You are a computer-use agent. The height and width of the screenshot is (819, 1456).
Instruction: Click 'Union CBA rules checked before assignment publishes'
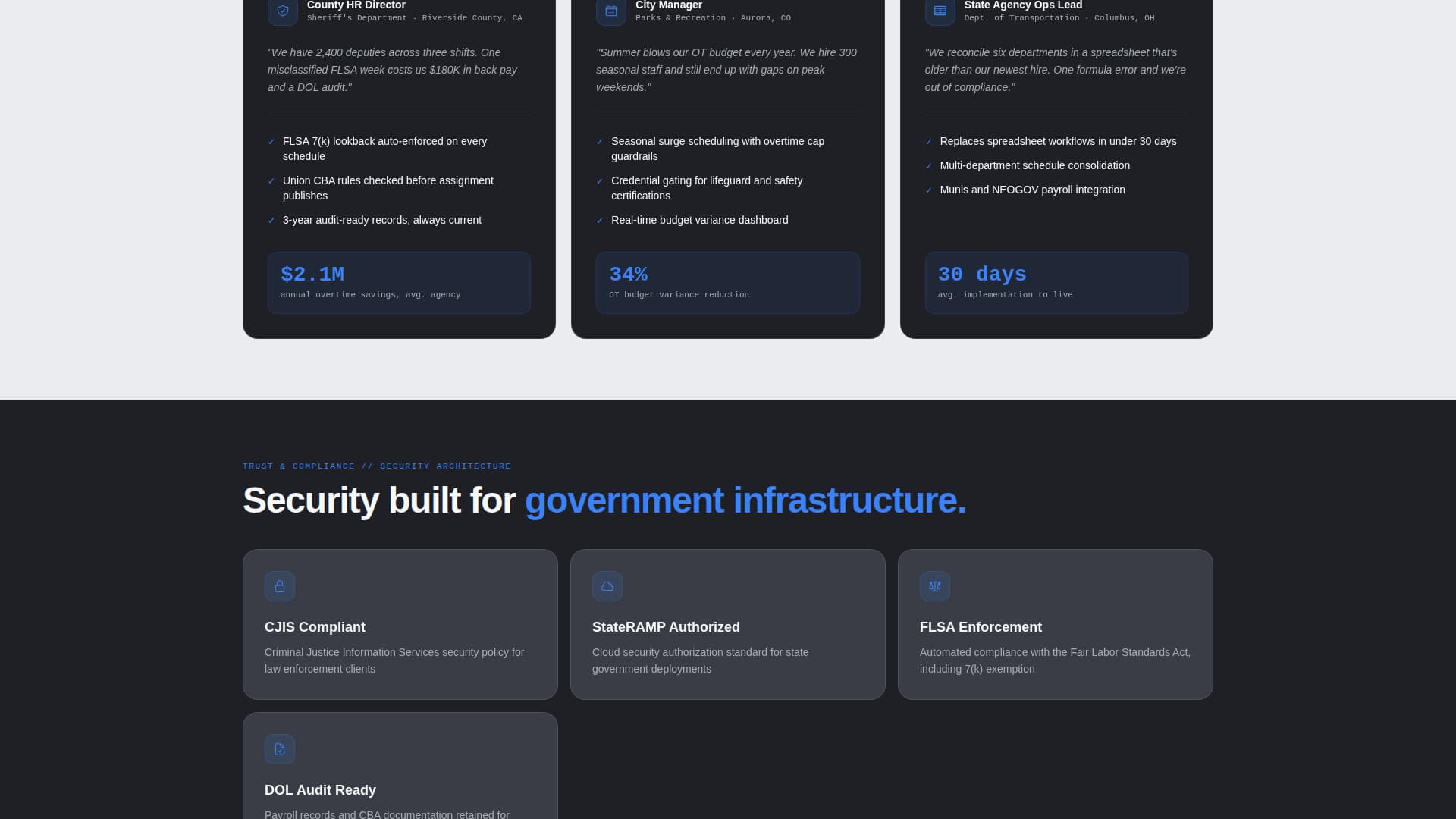(x=388, y=188)
